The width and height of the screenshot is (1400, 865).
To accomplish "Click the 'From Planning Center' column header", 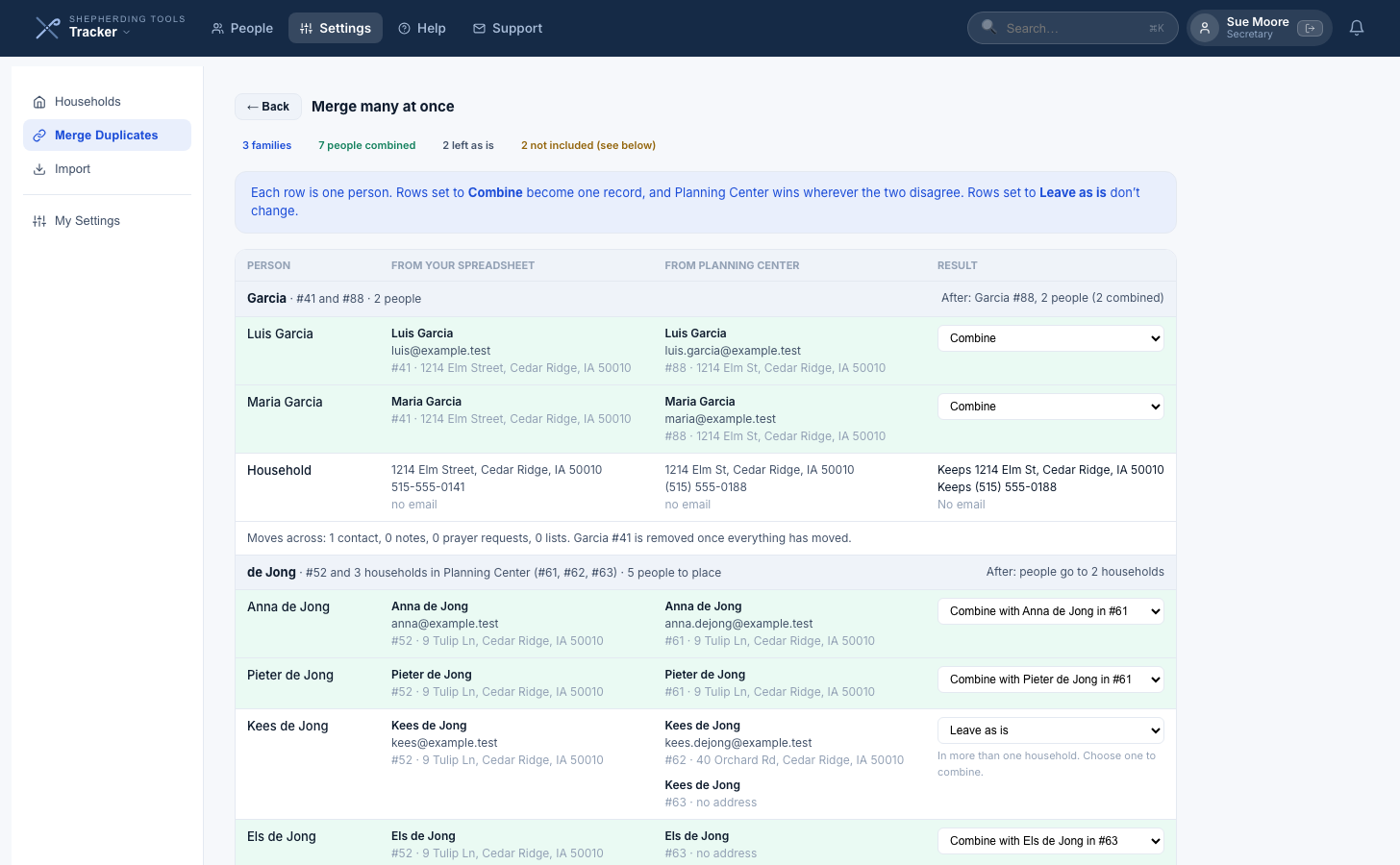I will 732,265.
